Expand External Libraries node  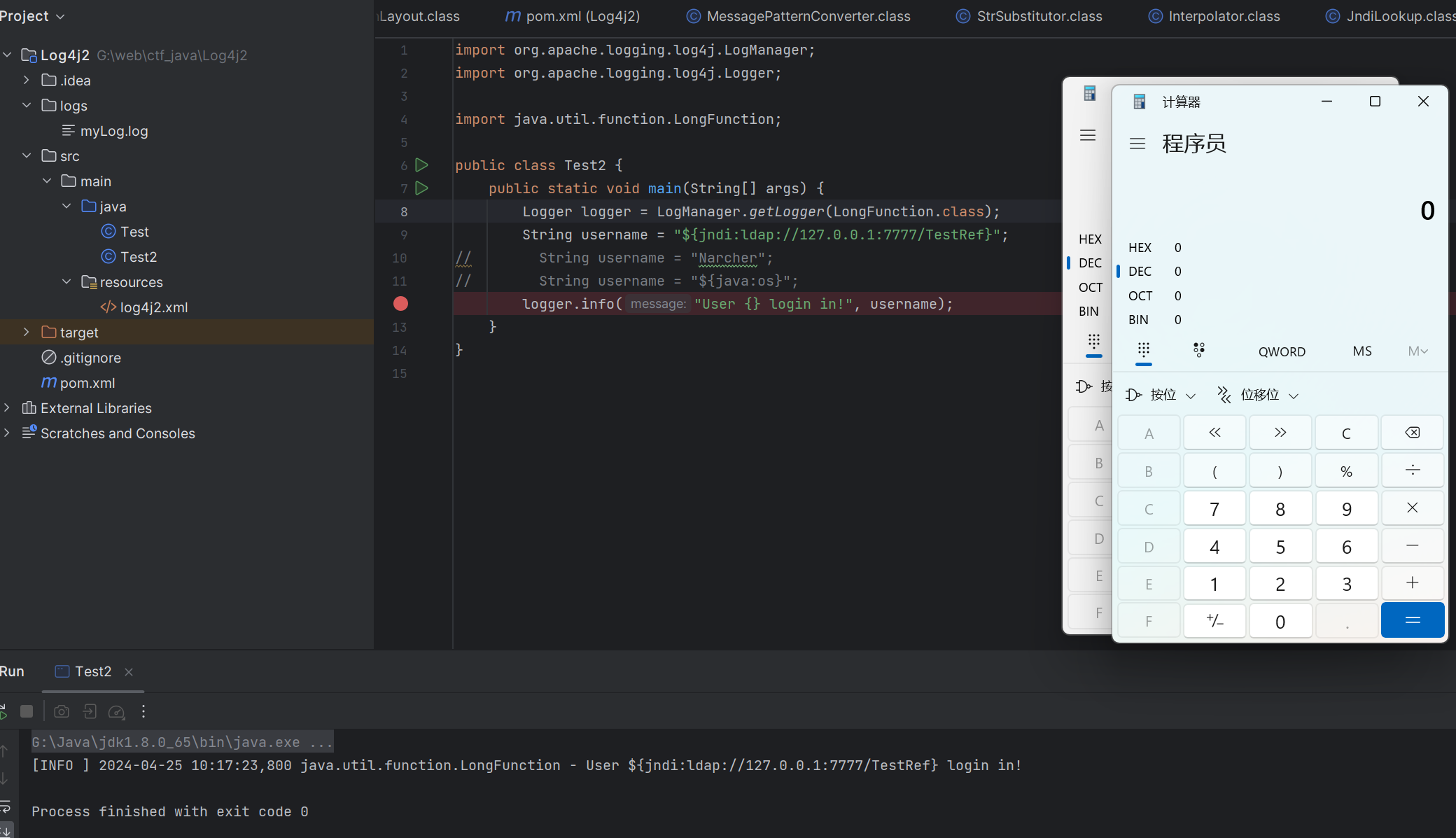(7, 408)
